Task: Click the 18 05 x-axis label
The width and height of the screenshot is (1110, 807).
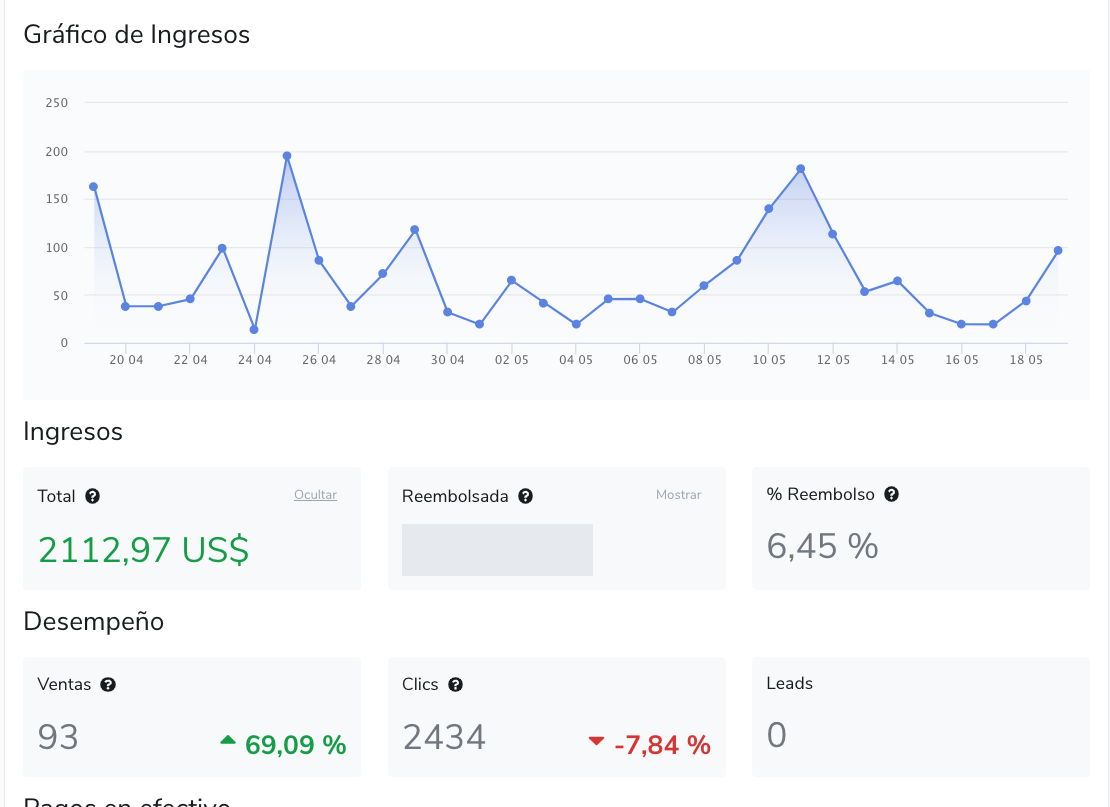Action: click(x=1026, y=360)
